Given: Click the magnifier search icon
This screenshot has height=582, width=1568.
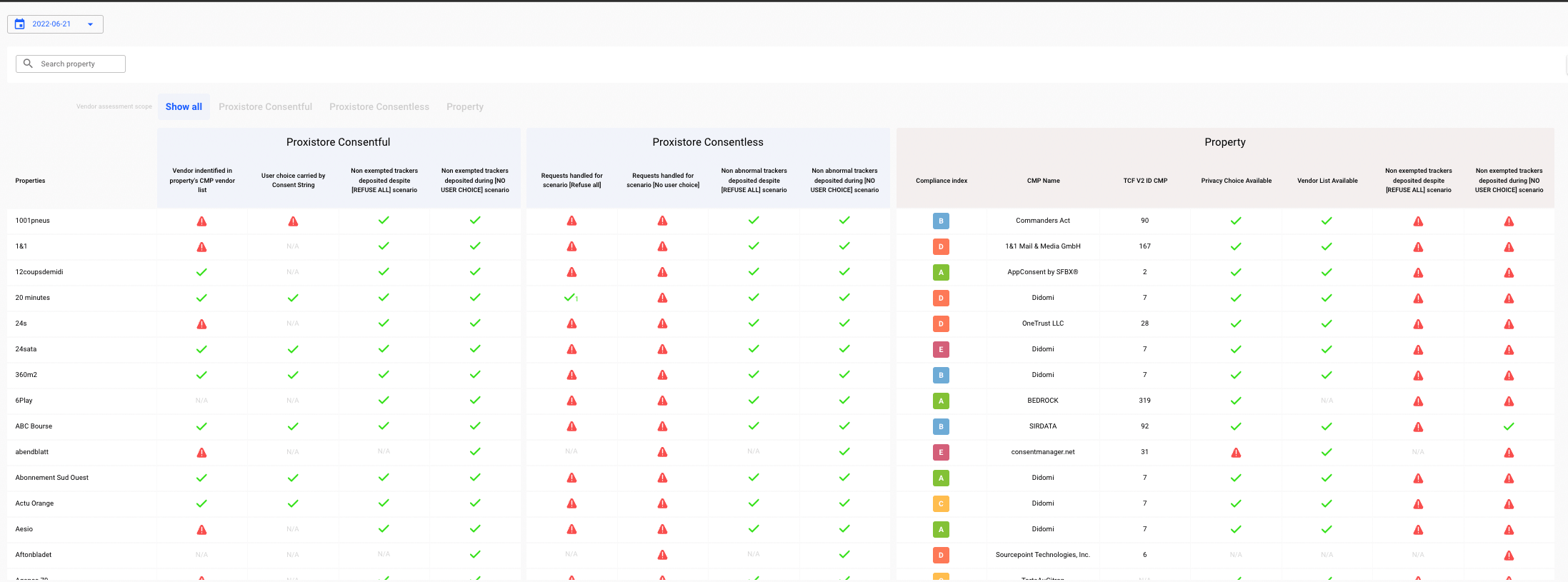Looking at the screenshot, I should pos(29,64).
